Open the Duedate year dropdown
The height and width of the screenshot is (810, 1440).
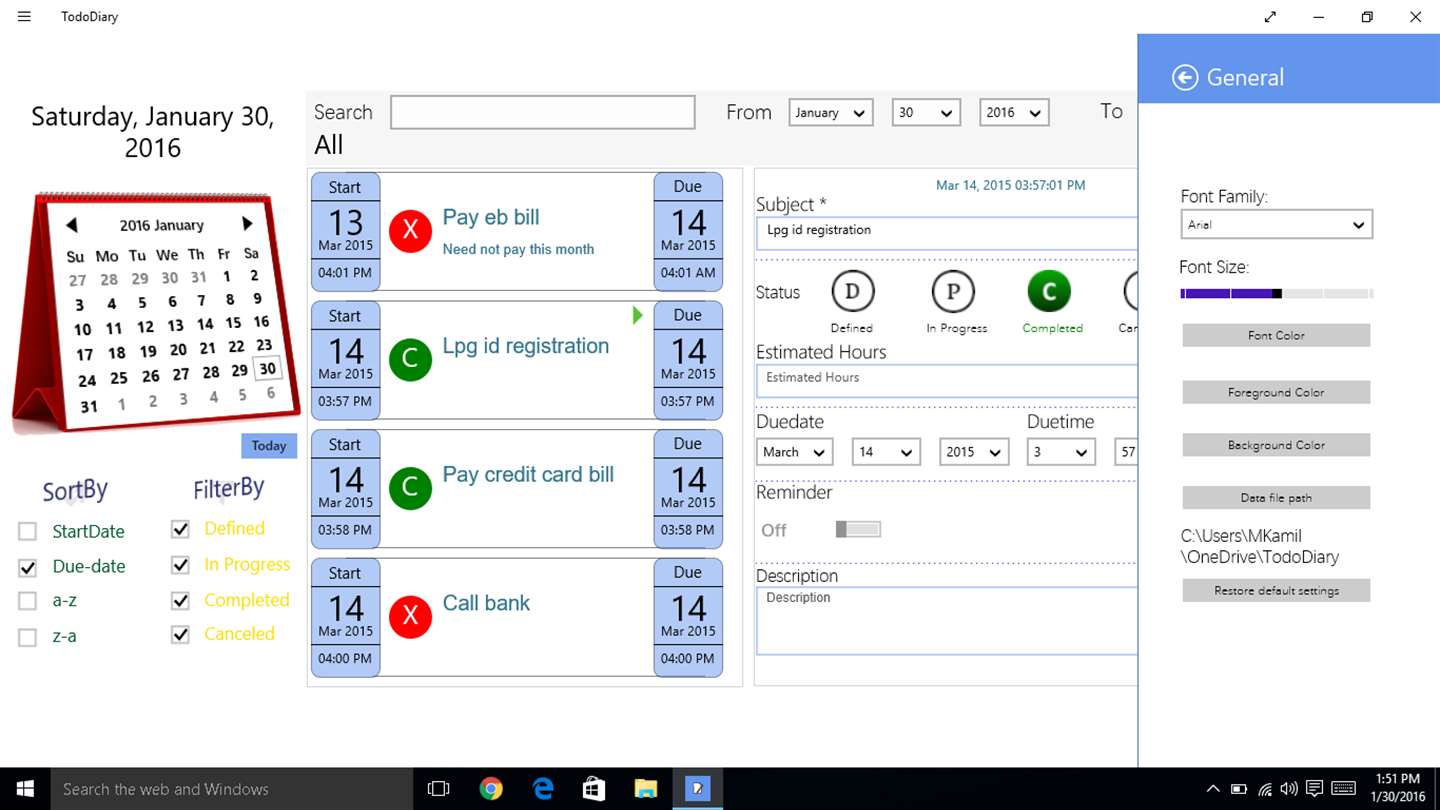(x=974, y=452)
